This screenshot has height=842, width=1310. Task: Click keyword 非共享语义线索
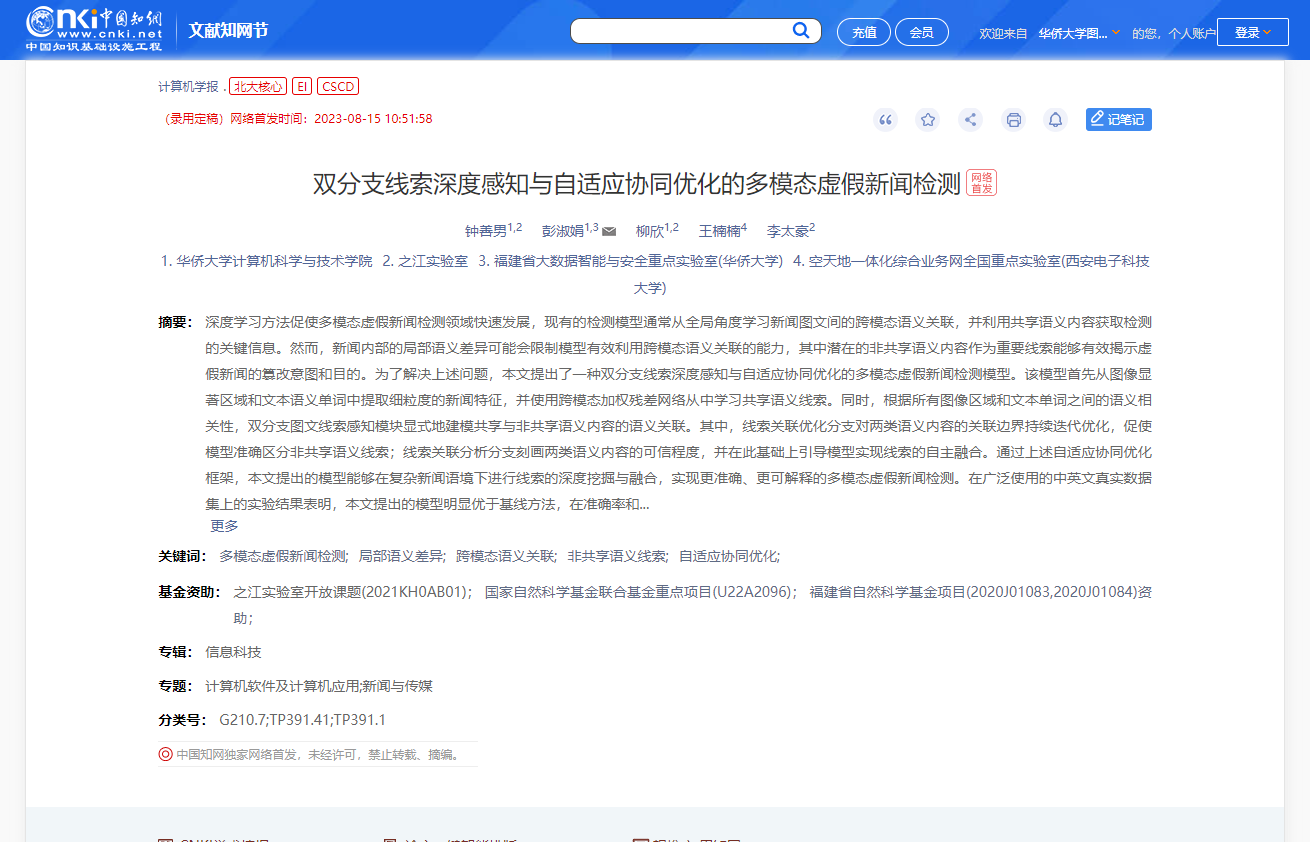[x=617, y=556]
